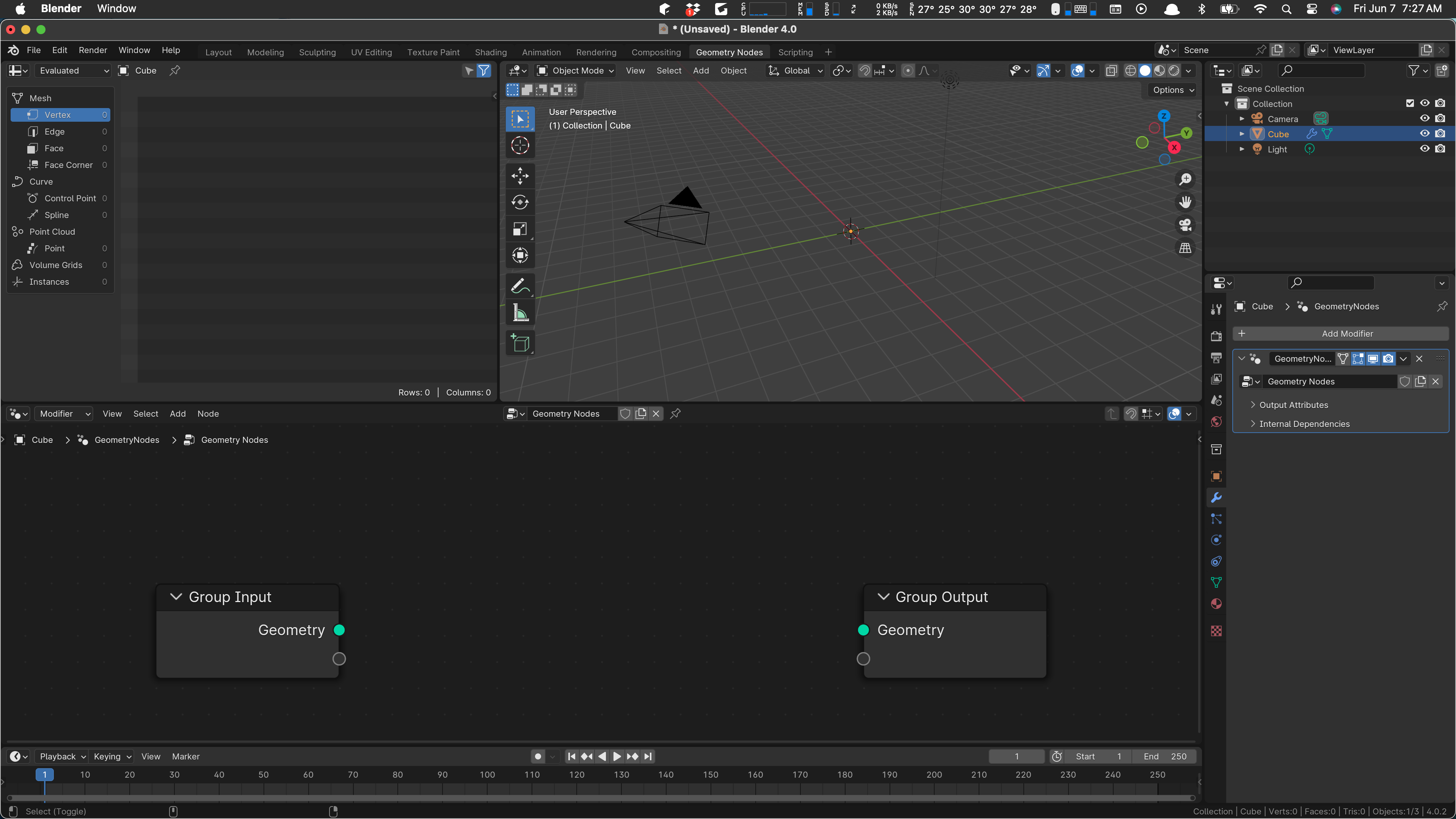The height and width of the screenshot is (819, 1456).
Task: Click the Start frame field
Action: (1098, 756)
